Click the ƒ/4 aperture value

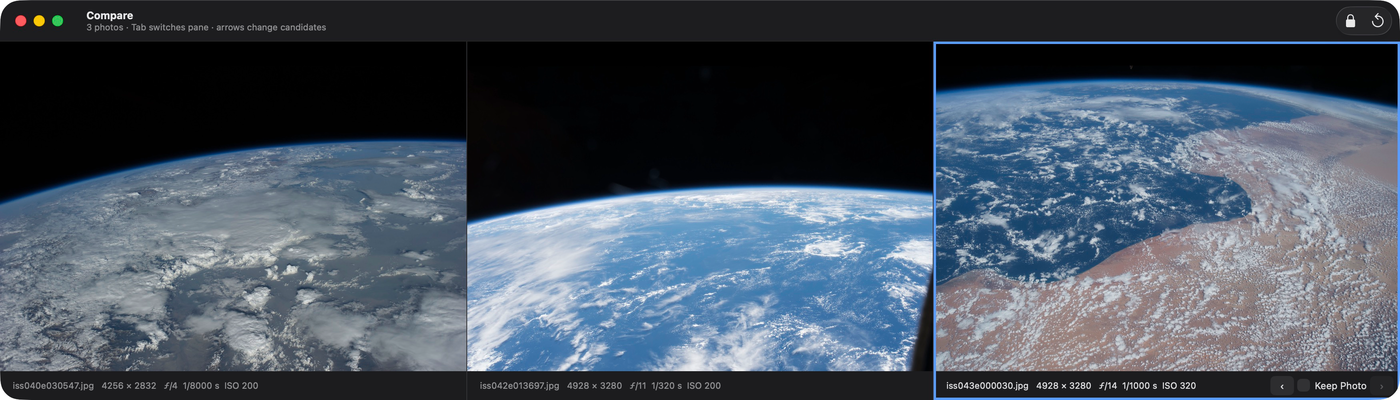pos(170,386)
